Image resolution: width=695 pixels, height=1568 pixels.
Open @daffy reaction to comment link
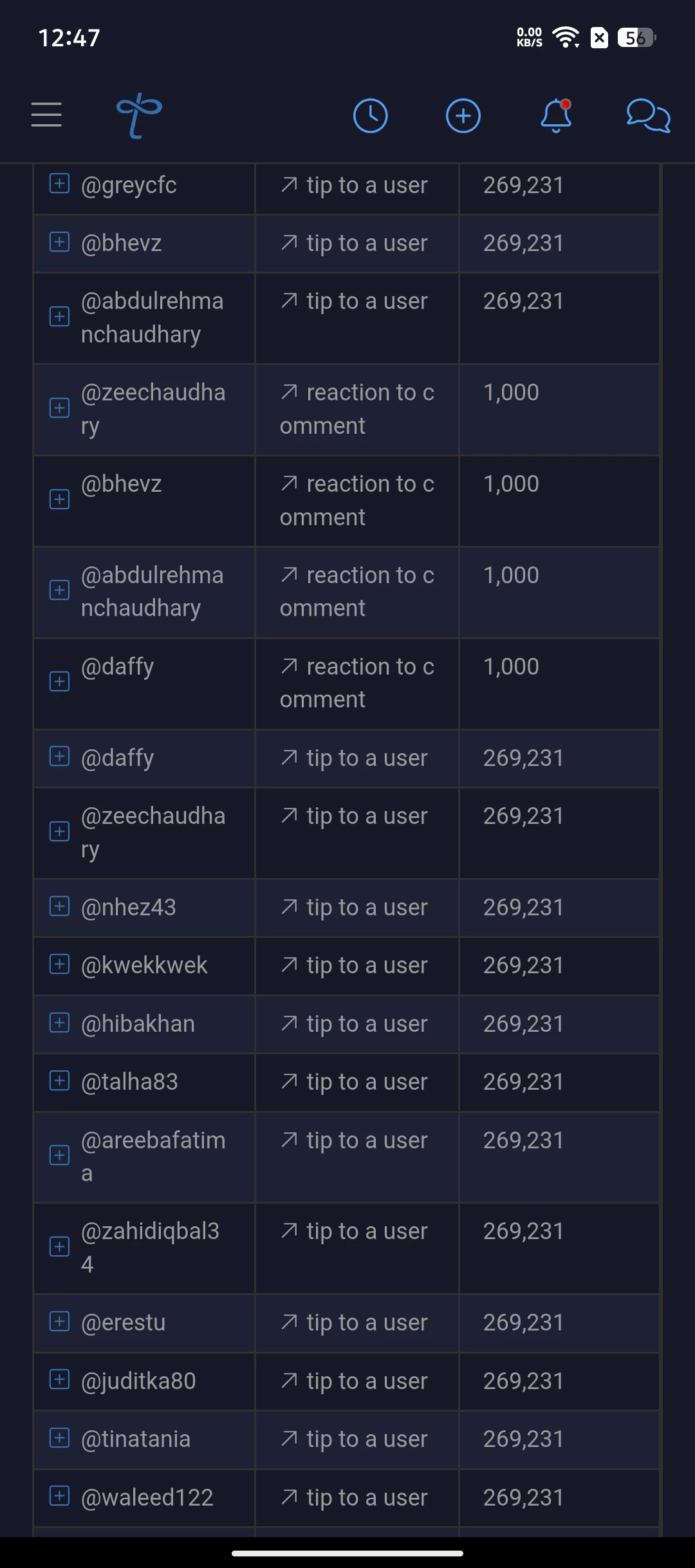[357, 683]
